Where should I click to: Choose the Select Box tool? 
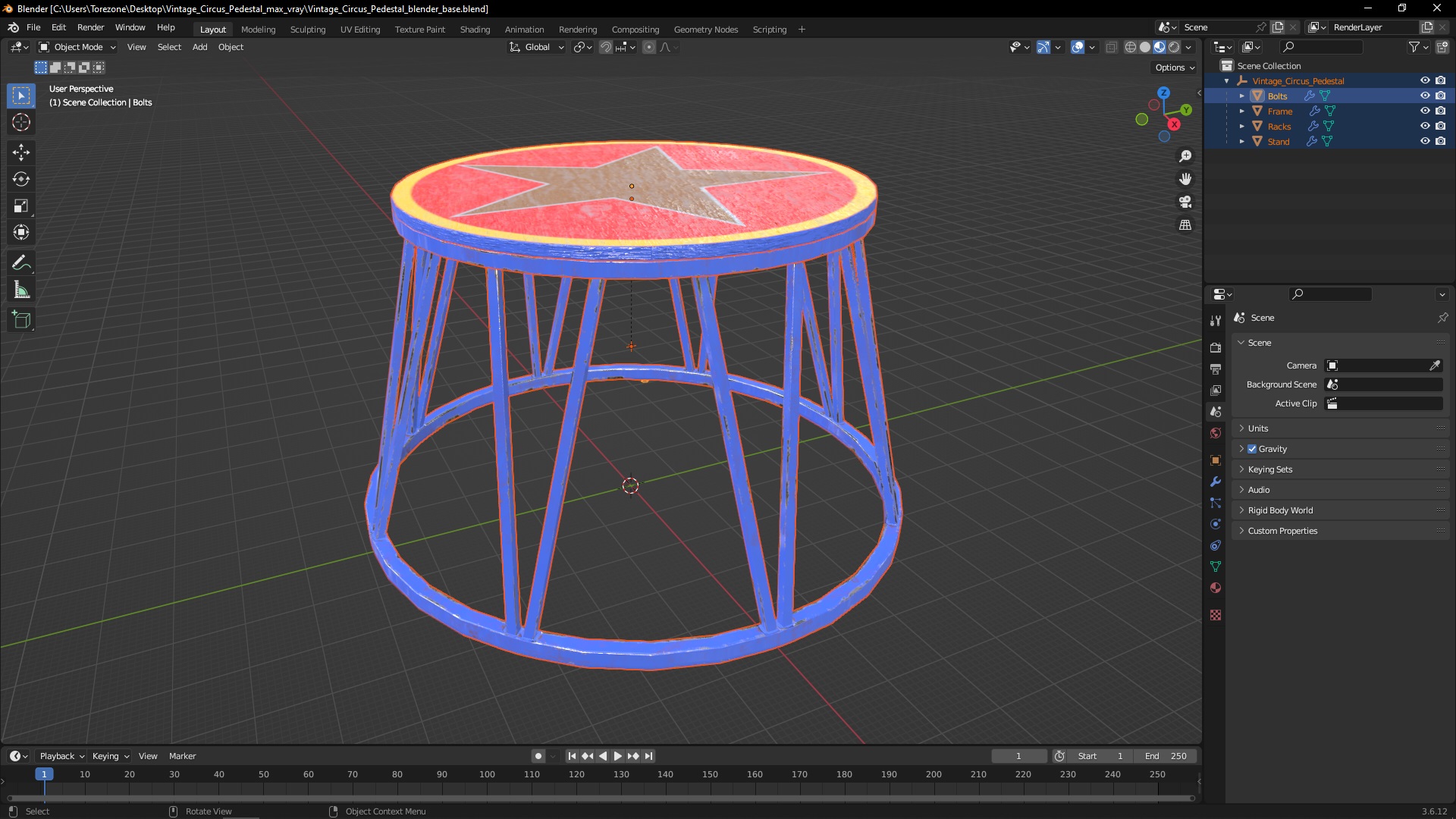click(x=21, y=96)
